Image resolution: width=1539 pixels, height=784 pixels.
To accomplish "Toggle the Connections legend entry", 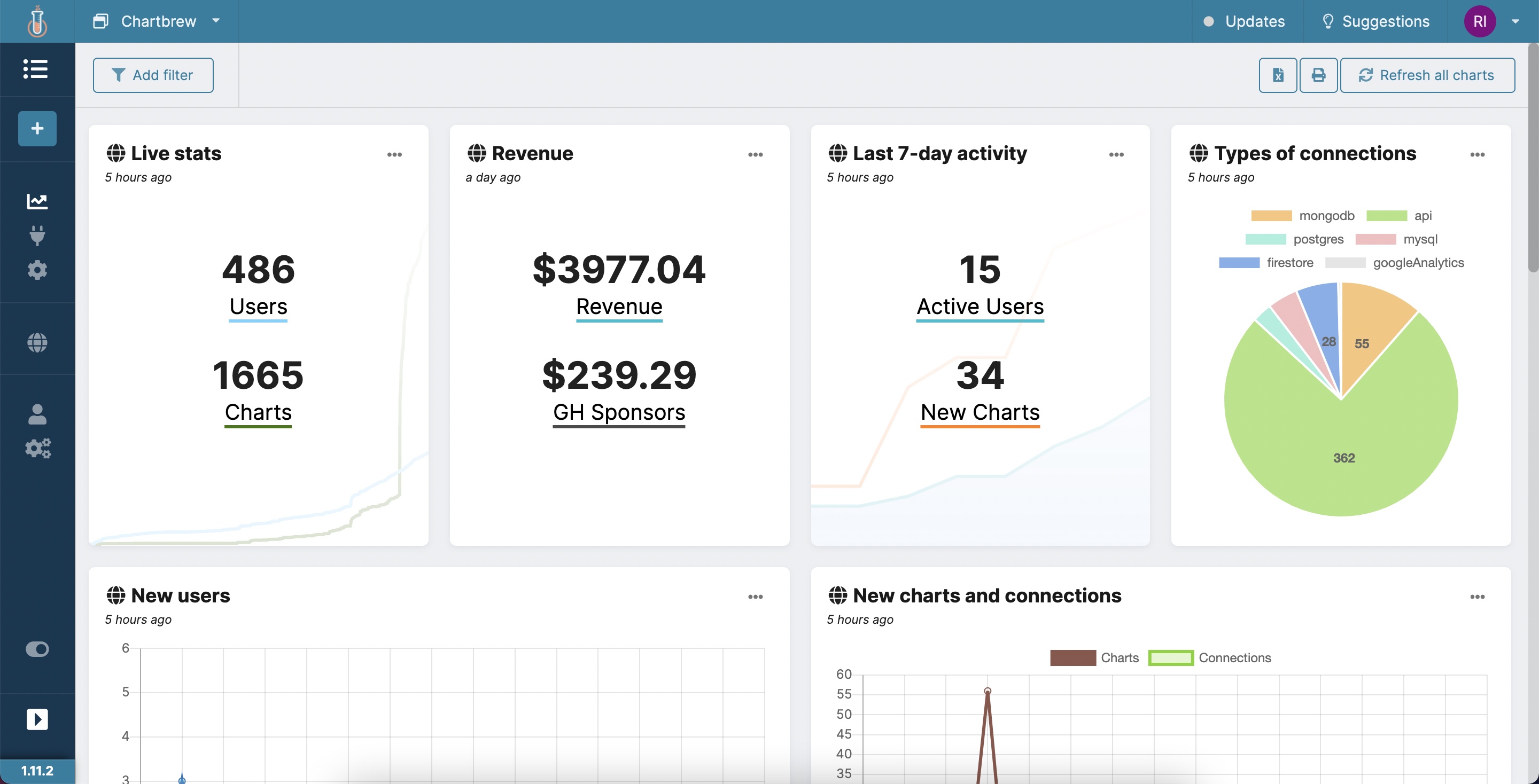I will pos(1234,657).
